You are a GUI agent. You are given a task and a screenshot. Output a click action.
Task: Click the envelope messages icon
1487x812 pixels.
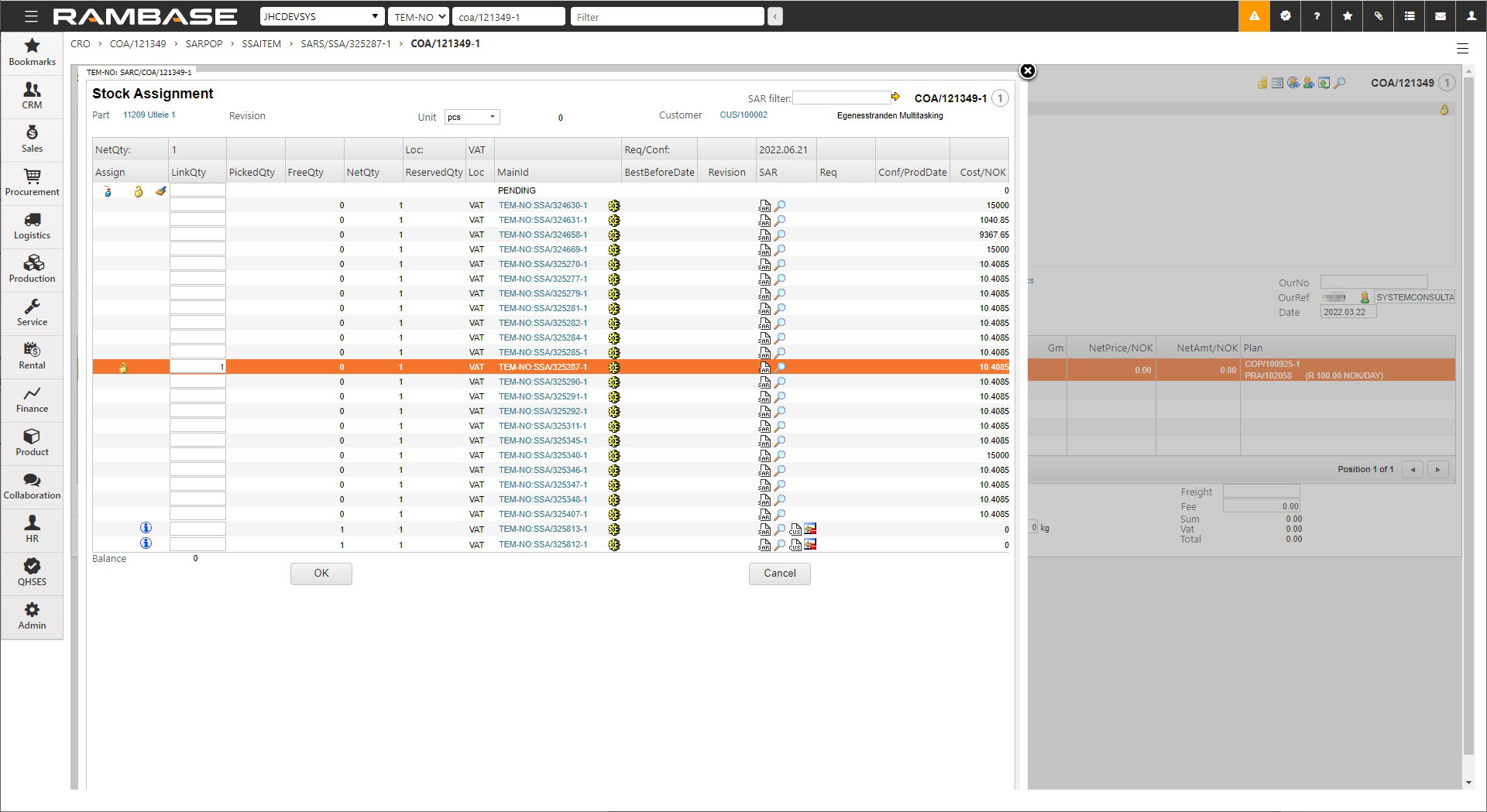point(1441,16)
